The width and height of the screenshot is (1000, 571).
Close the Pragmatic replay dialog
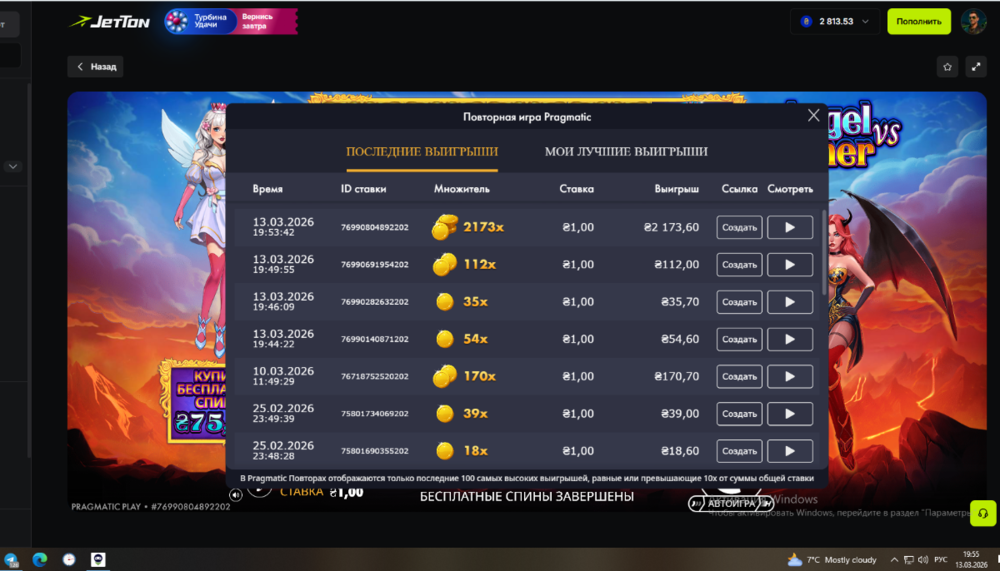[814, 116]
